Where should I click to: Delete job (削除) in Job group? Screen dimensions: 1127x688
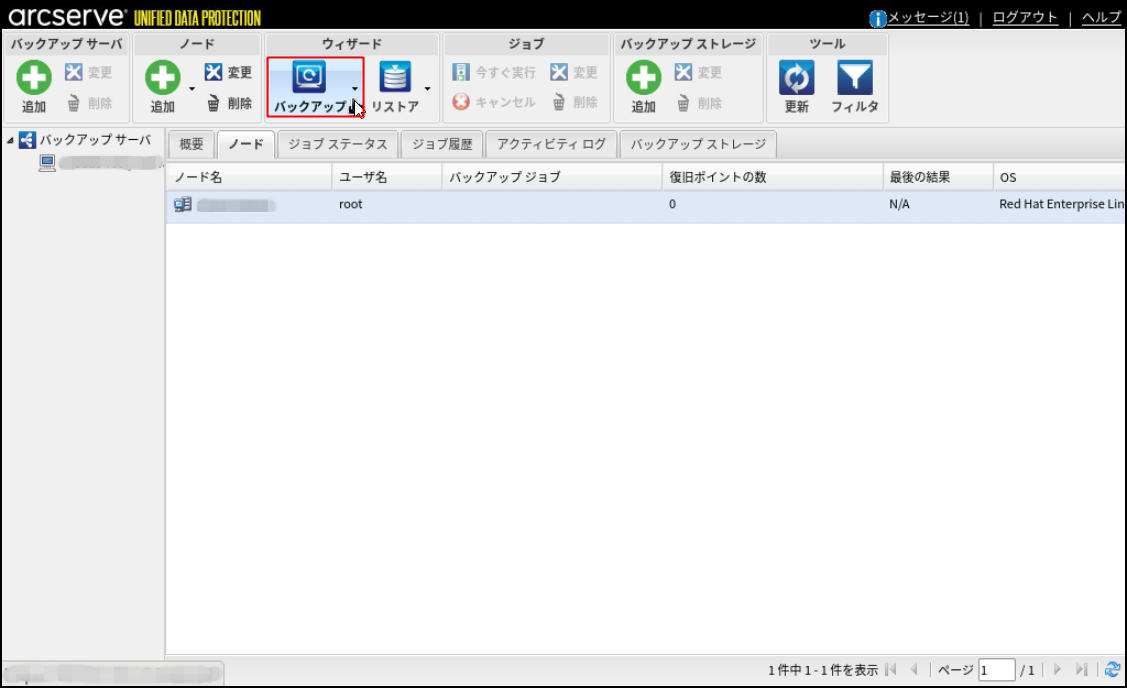pos(574,103)
